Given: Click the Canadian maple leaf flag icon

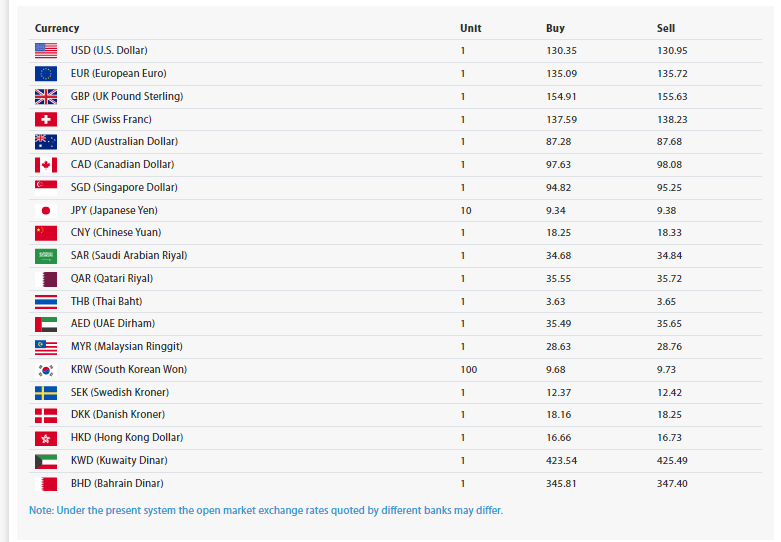Looking at the screenshot, I should tap(46, 164).
